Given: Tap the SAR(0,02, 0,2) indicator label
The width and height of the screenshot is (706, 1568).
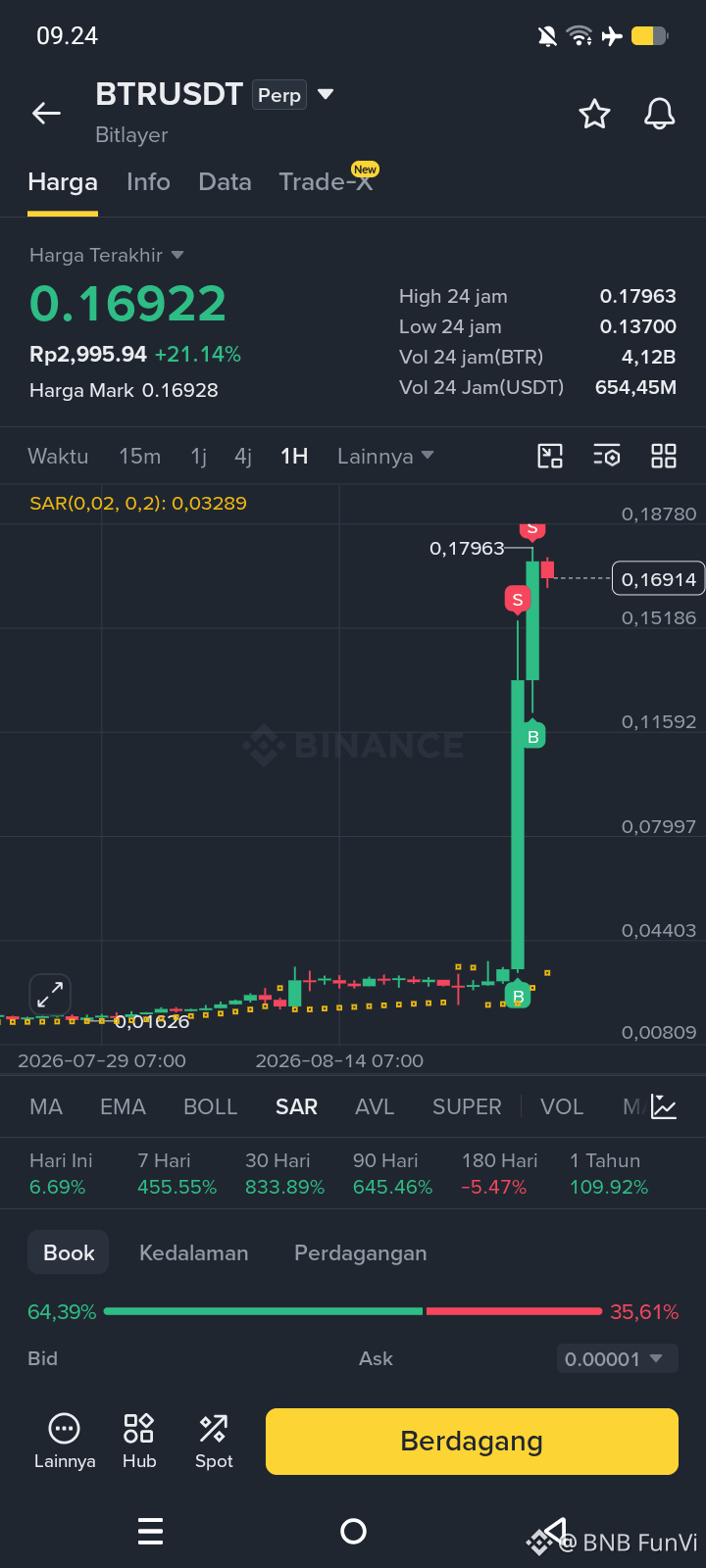Looking at the screenshot, I should click(137, 503).
